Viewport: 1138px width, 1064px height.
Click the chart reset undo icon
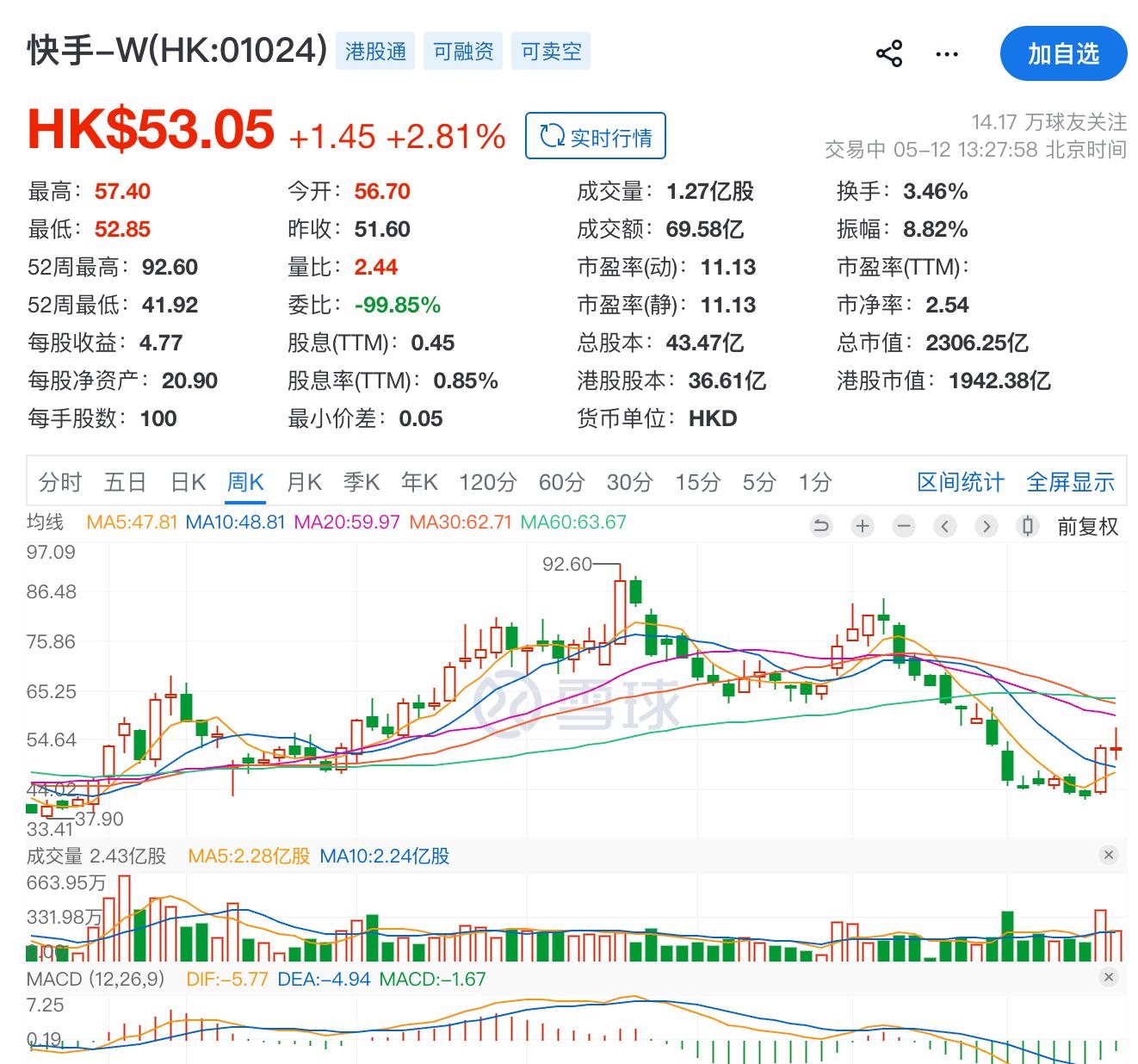click(x=821, y=525)
